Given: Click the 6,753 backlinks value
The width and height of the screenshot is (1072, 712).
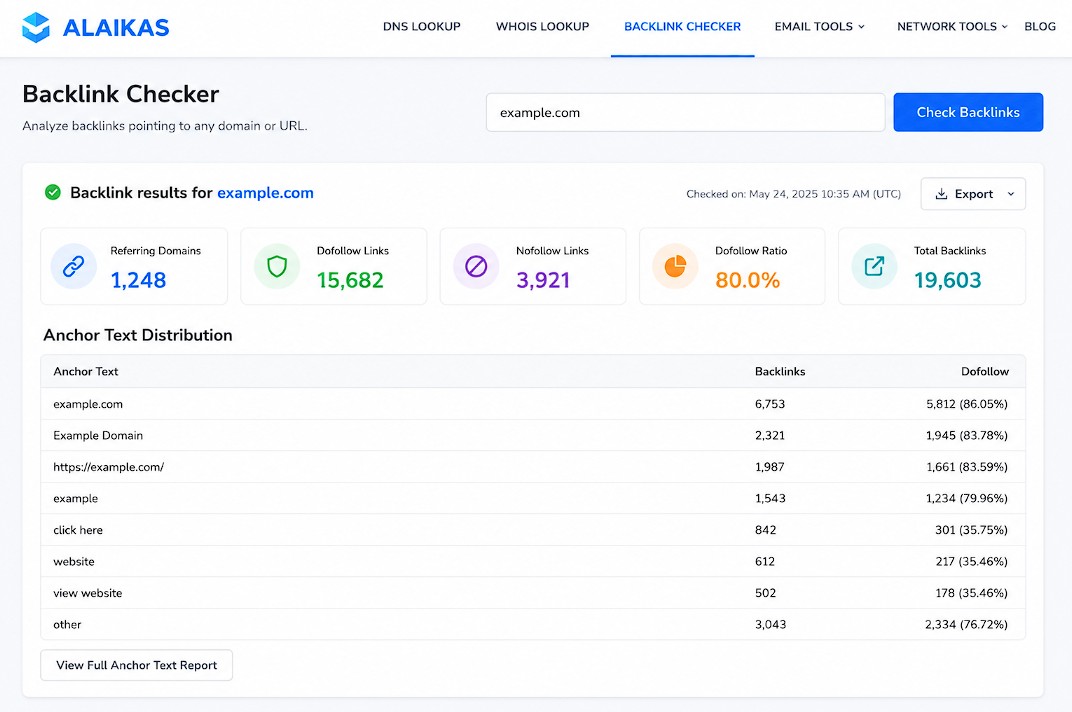Looking at the screenshot, I should tap(770, 404).
